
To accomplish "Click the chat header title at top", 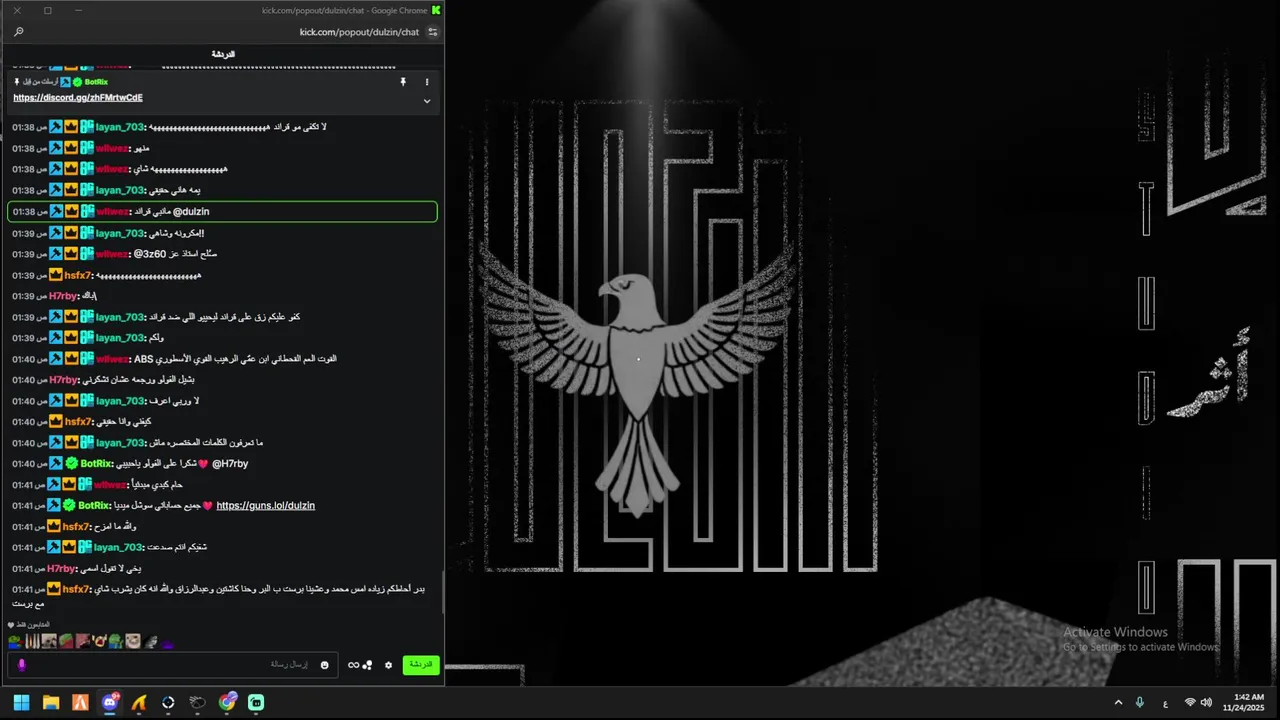I will [x=223, y=54].
